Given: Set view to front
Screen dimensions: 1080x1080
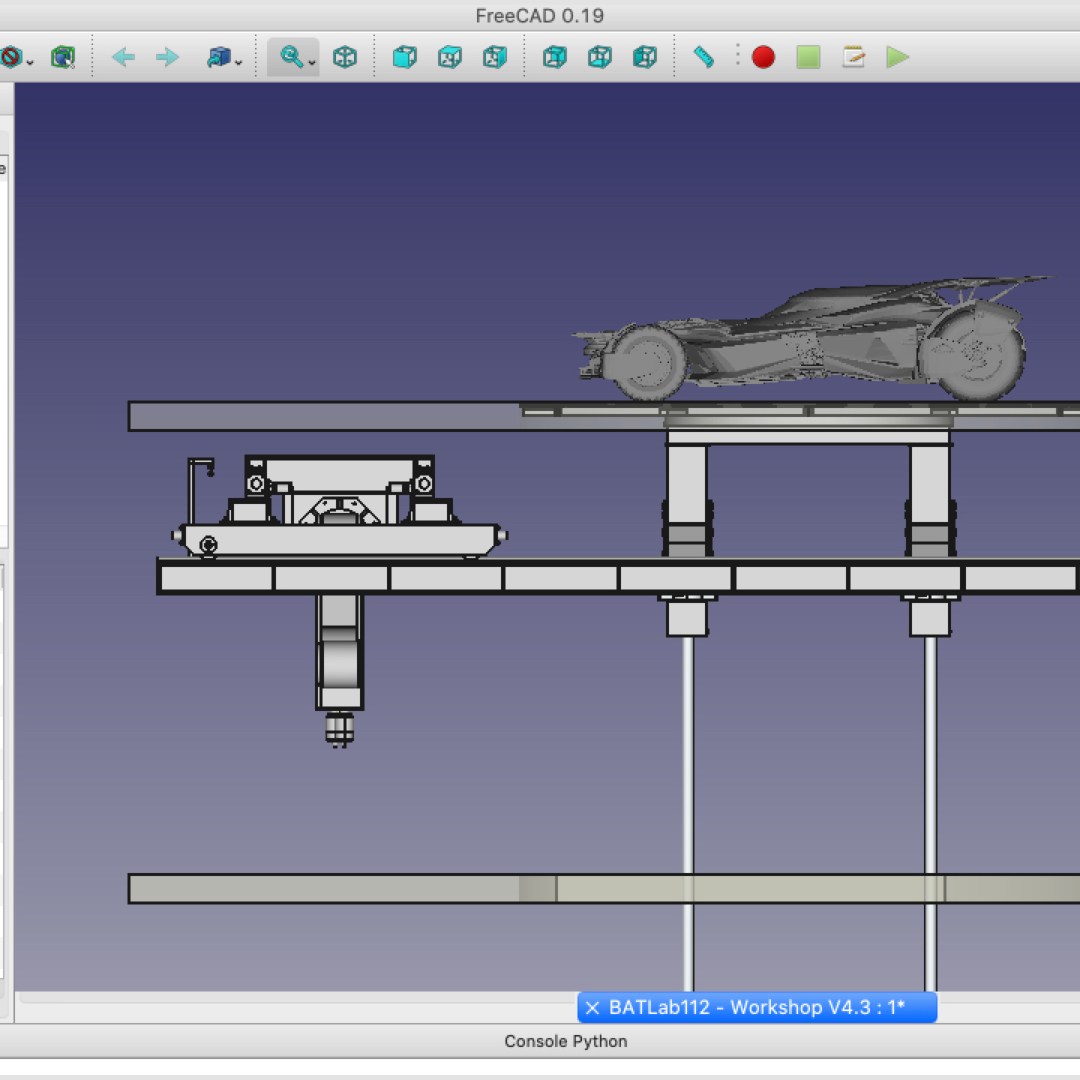Looking at the screenshot, I should click(x=405, y=57).
